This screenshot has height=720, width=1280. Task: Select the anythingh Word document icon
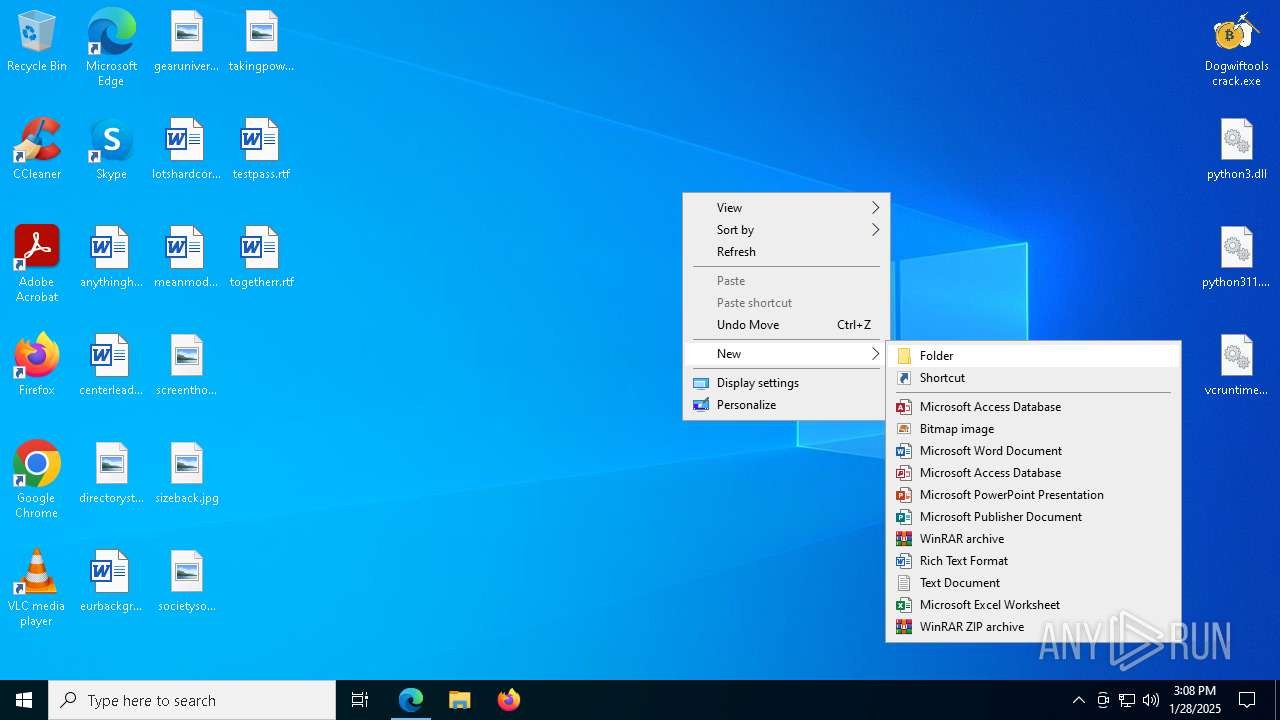[x=111, y=258]
